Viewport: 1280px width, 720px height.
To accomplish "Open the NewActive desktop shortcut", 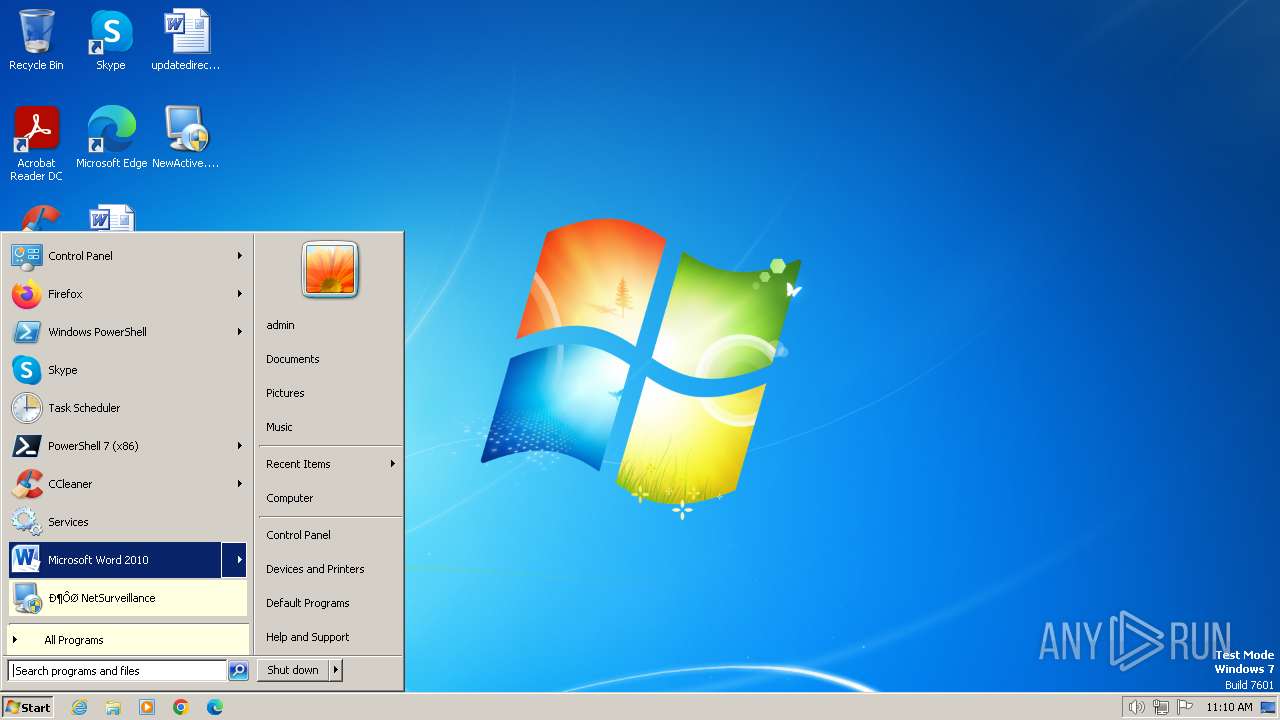I will [186, 138].
